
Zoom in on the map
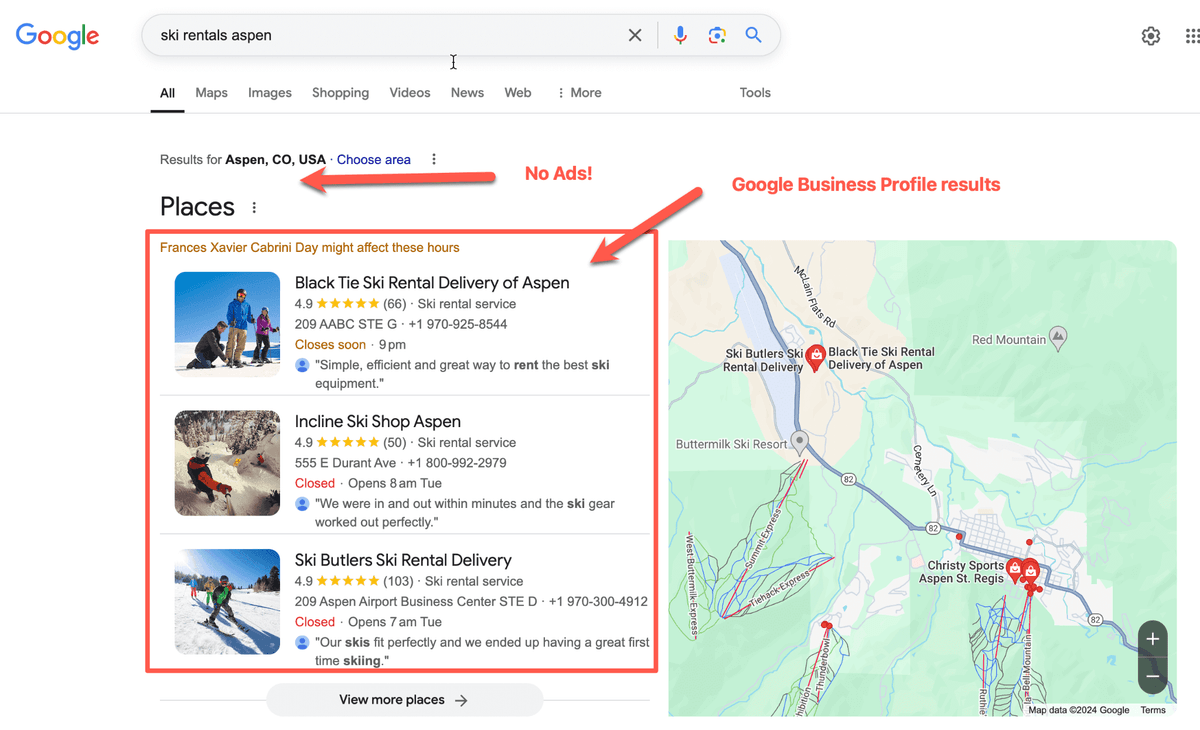click(1153, 639)
